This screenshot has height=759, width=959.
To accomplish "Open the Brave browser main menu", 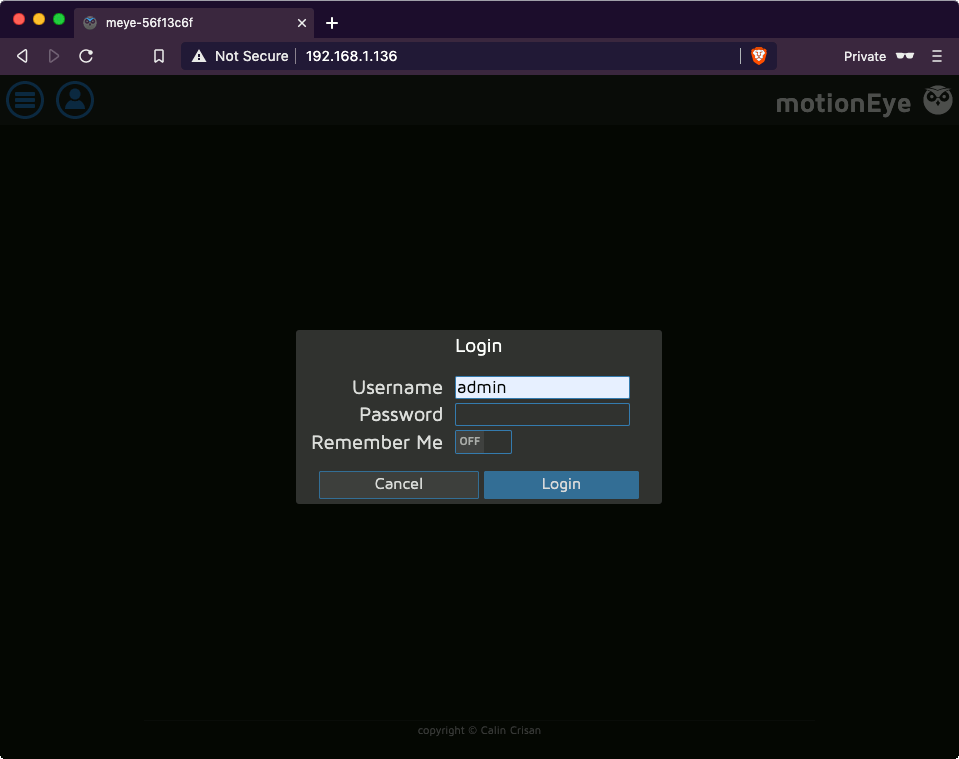I will pos(936,56).
